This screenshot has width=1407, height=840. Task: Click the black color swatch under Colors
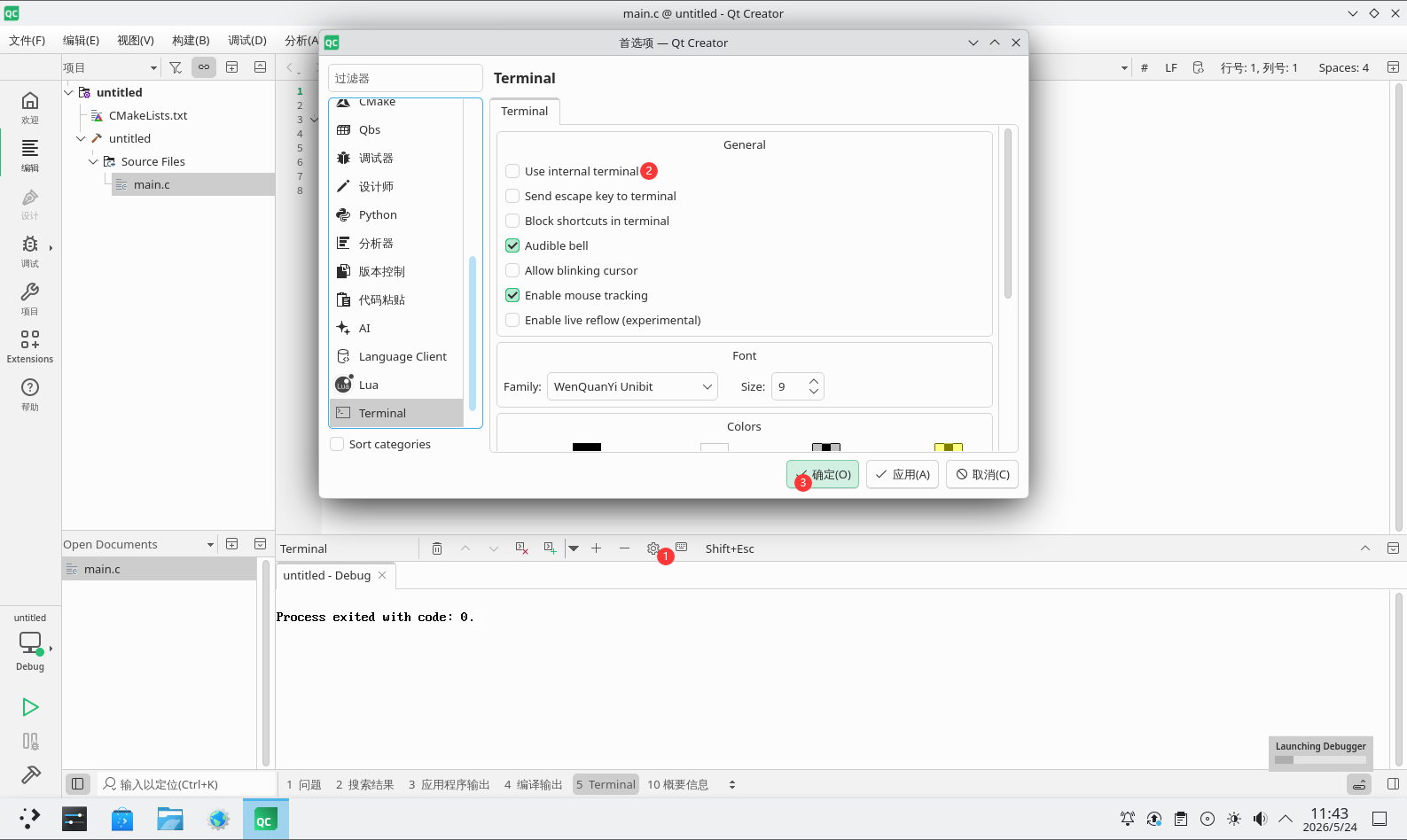coord(587,447)
